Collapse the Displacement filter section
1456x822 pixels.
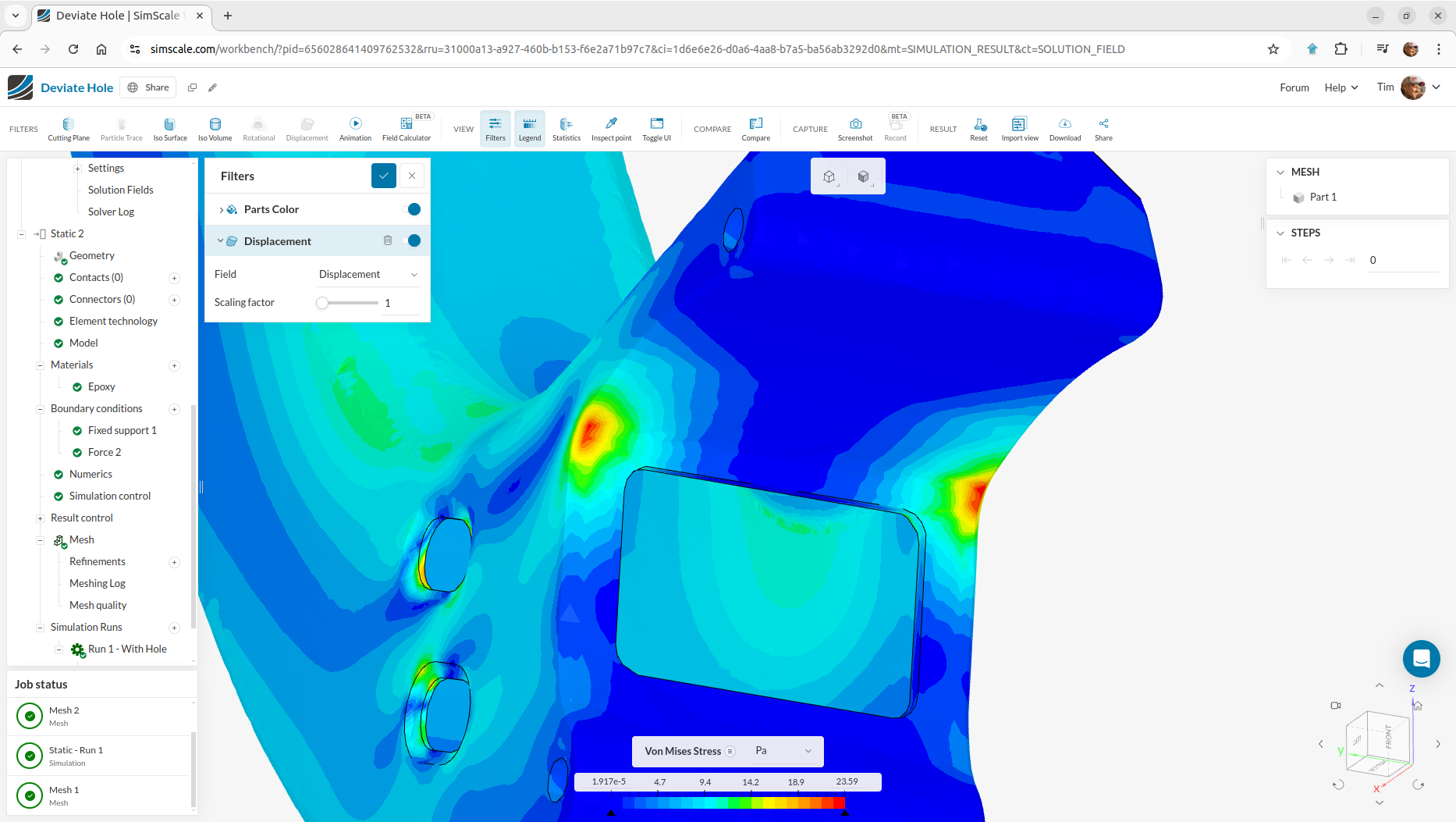pos(221,240)
